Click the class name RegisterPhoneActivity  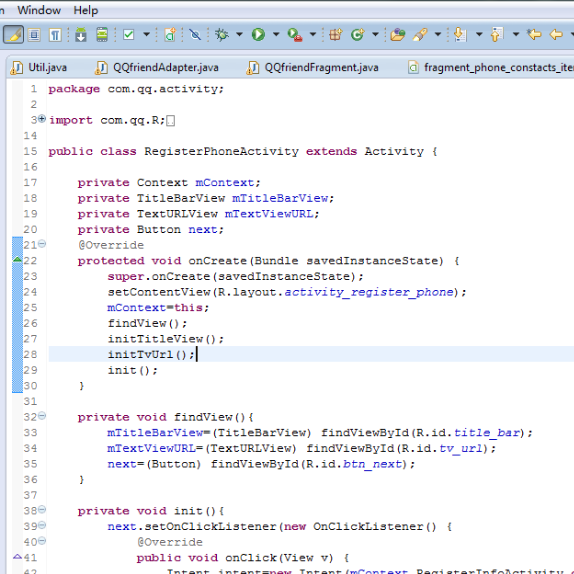point(221,151)
